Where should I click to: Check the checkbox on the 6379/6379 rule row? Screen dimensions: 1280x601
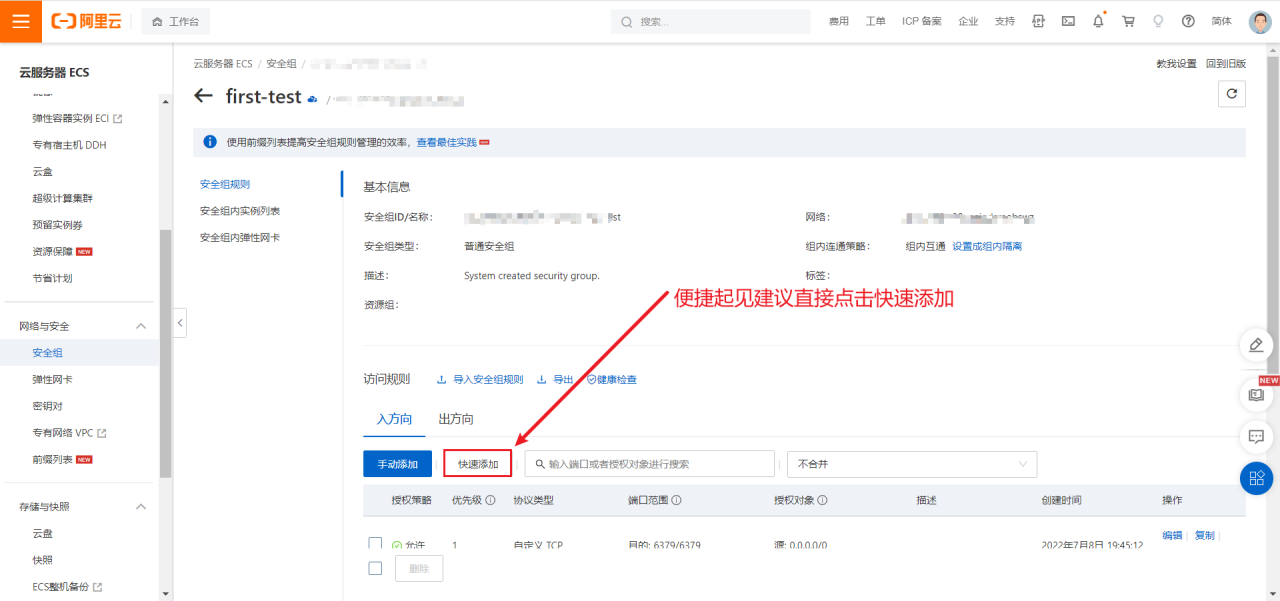pos(375,544)
